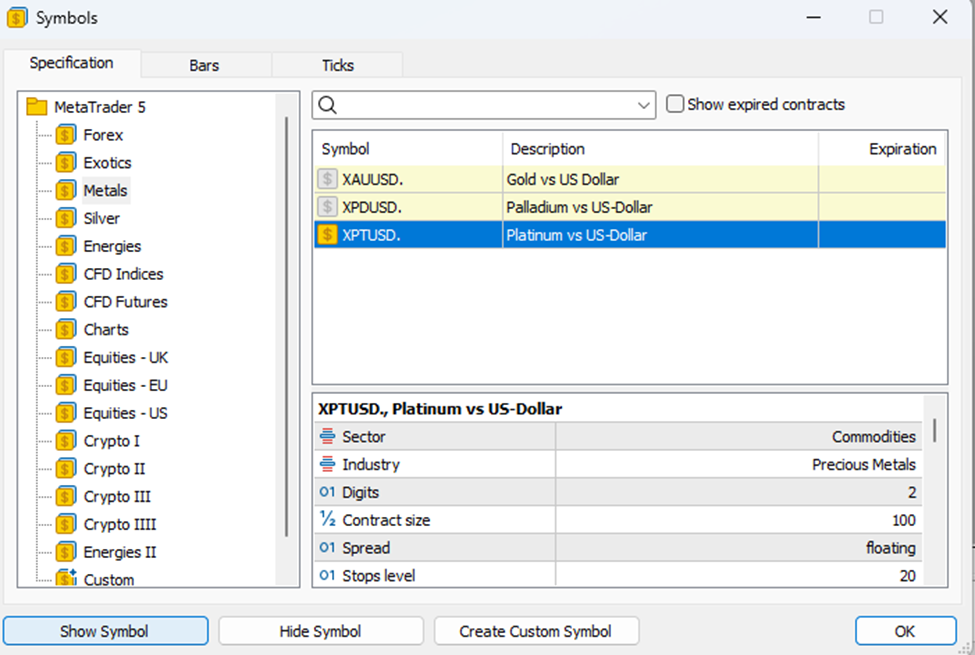Click the Exotics group icon
Screen dimensions: 975x655
65,163
